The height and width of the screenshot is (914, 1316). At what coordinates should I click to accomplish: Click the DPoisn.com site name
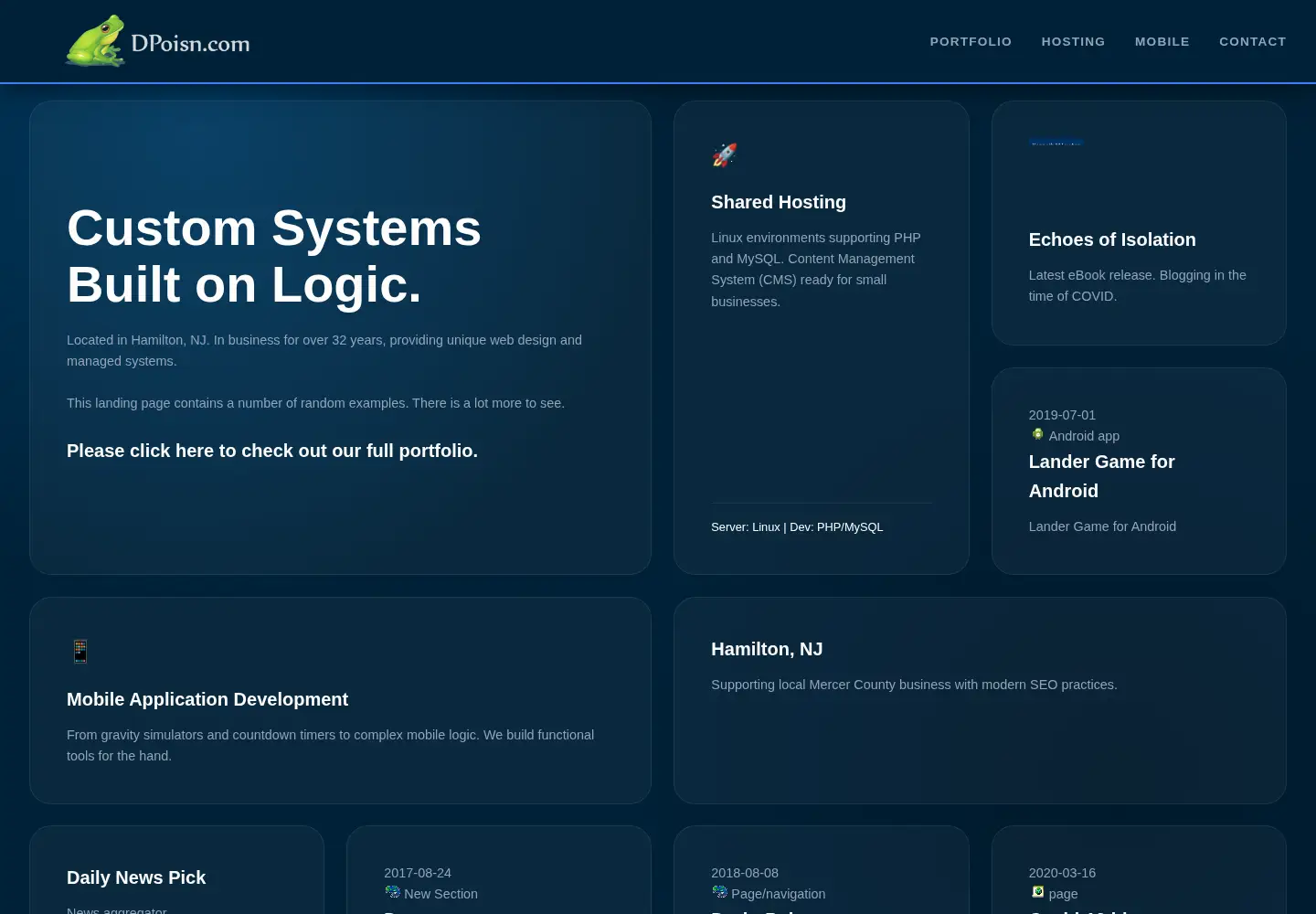point(190,43)
